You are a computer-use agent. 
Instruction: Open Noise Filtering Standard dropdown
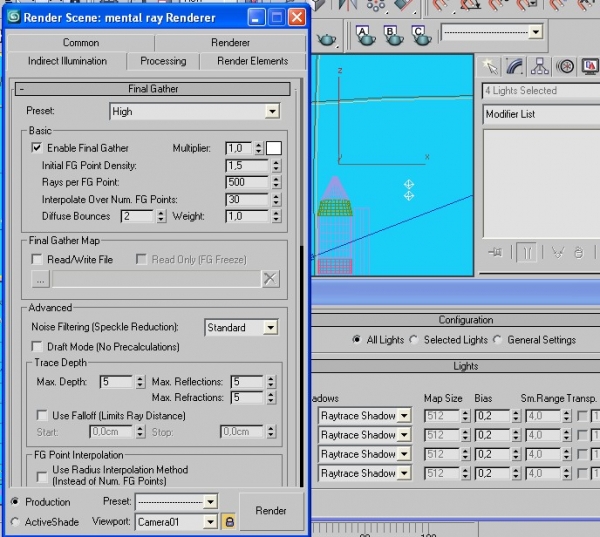pyautogui.click(x=271, y=328)
